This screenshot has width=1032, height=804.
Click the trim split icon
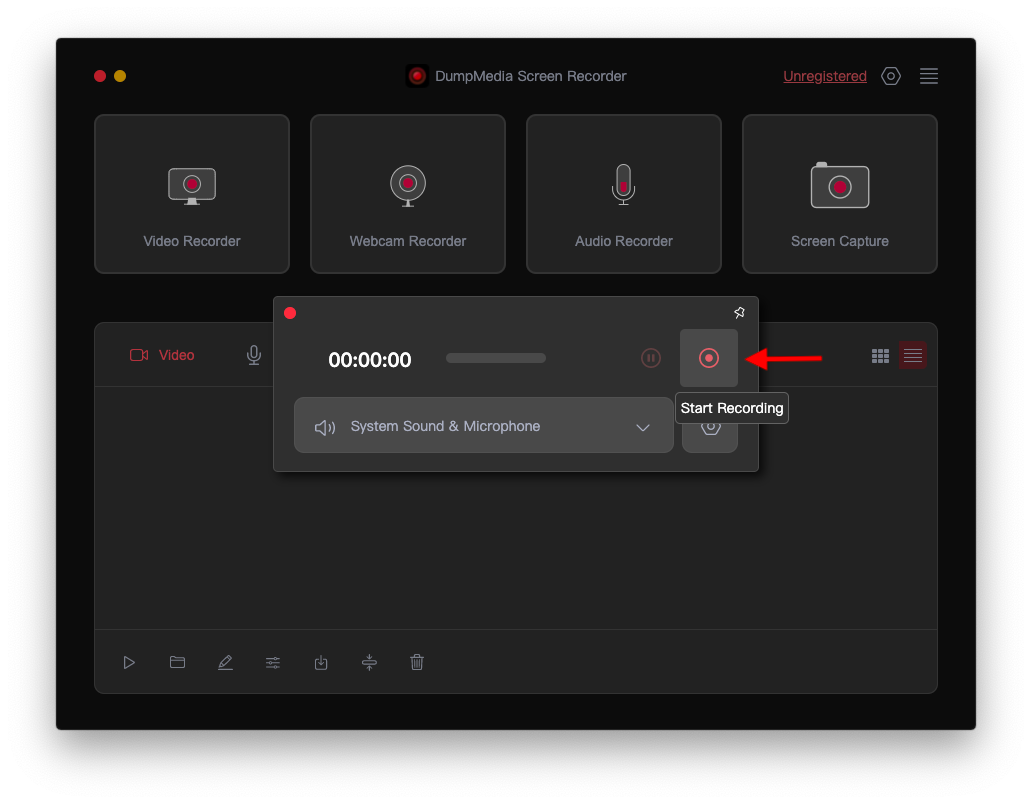tap(369, 663)
